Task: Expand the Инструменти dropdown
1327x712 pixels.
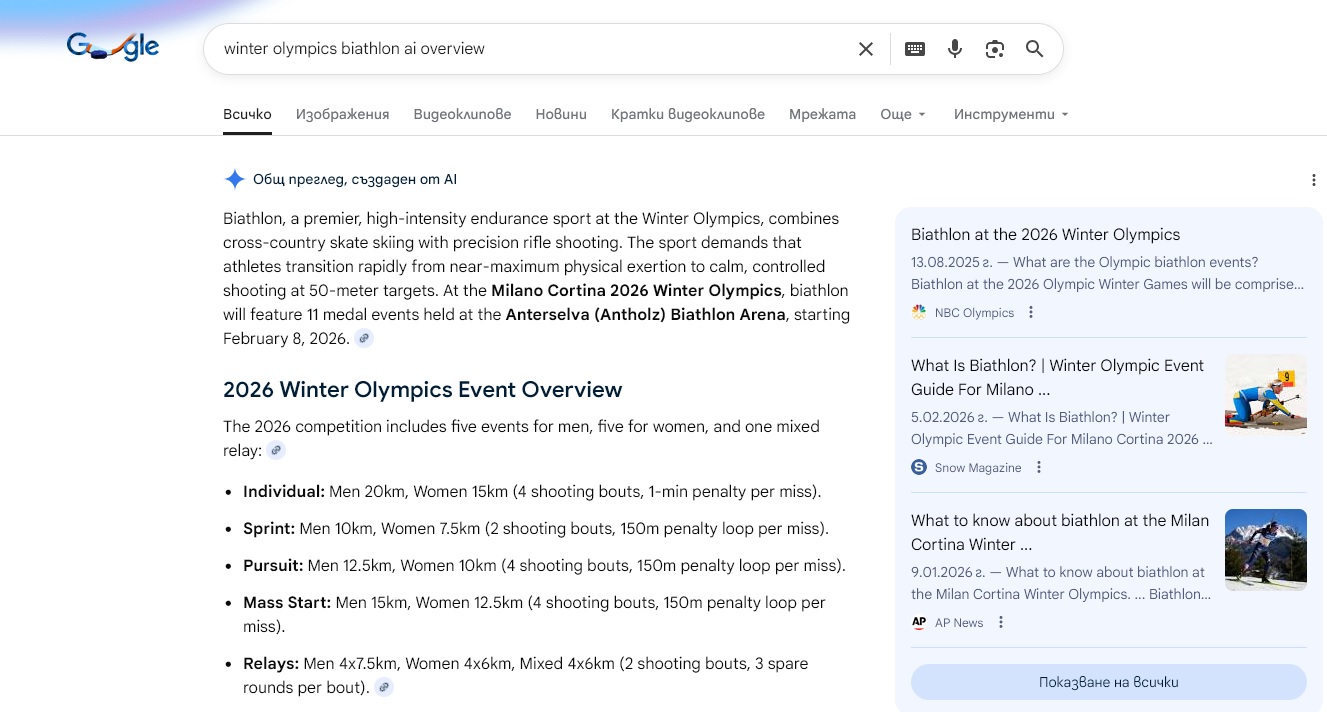Action: pos(1011,114)
